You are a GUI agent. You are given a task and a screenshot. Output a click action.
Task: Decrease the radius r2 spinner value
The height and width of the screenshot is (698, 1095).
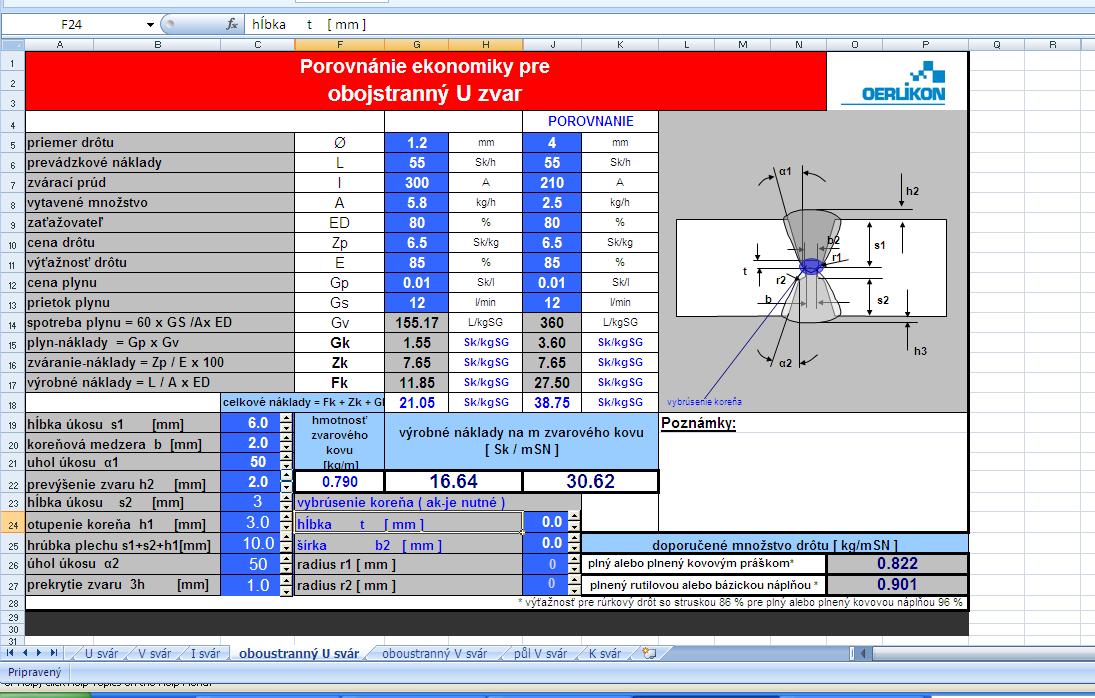[x=574, y=590]
